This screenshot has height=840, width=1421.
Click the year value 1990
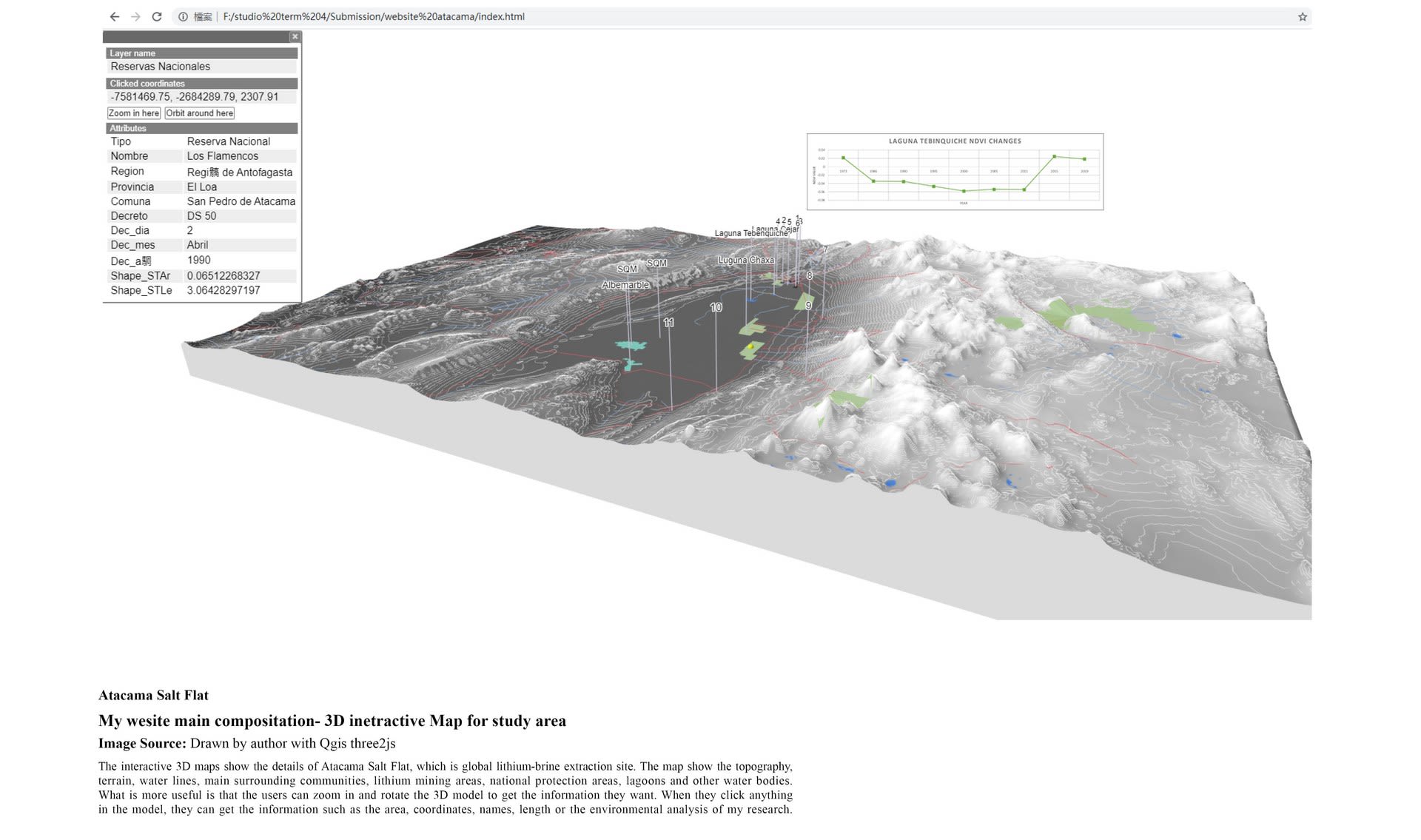coord(199,261)
